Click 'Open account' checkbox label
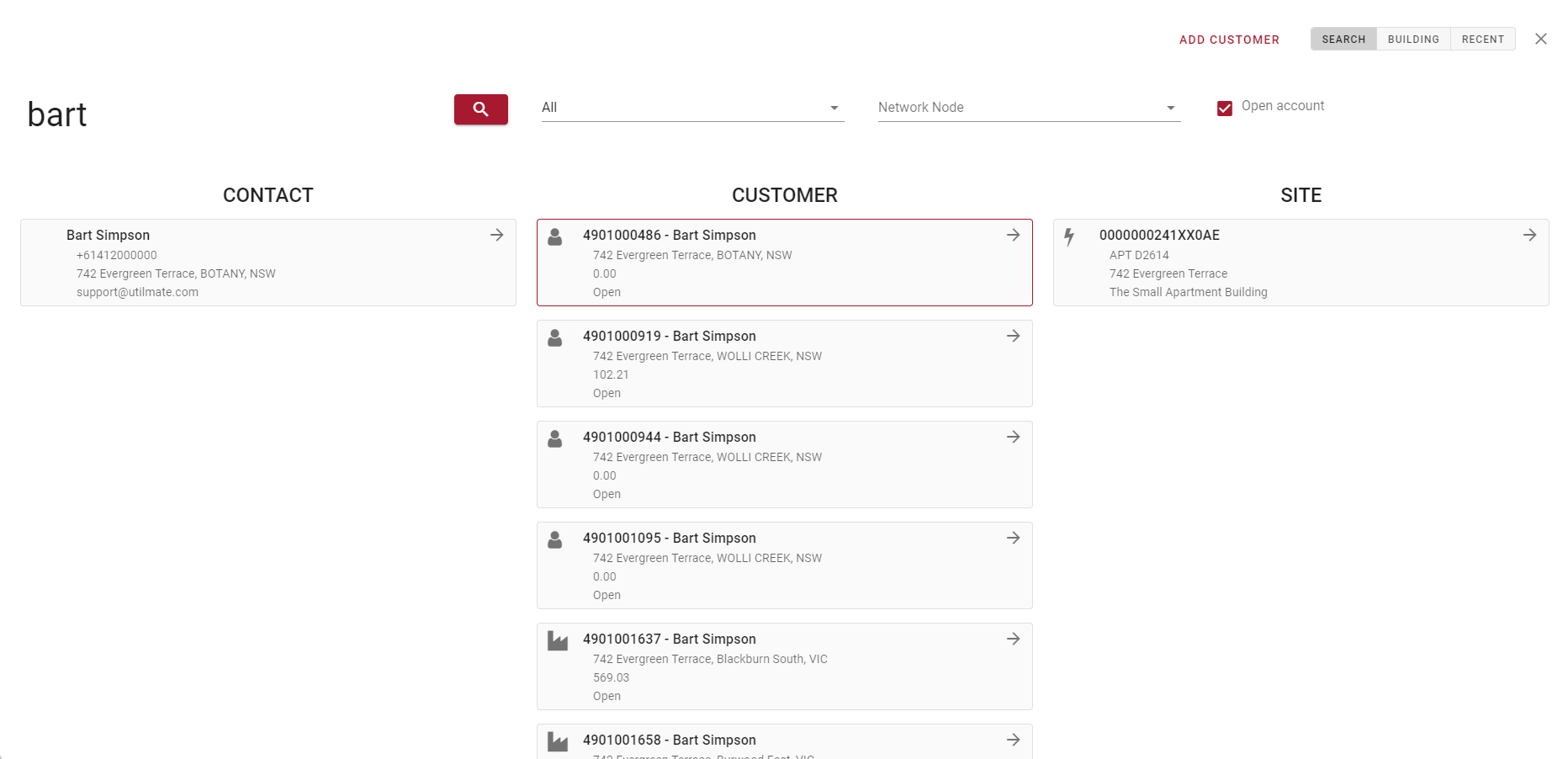 click(1283, 106)
